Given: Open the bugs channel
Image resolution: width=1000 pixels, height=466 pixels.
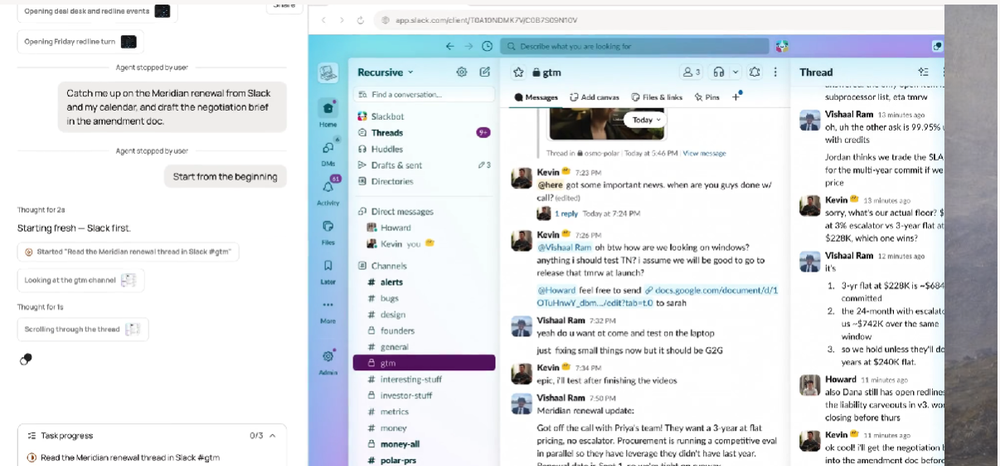Looking at the screenshot, I should click(x=423, y=298).
